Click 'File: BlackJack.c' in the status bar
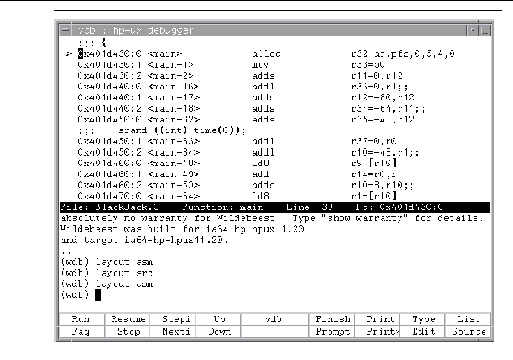This screenshot has height=360, width=513. pos(110,207)
